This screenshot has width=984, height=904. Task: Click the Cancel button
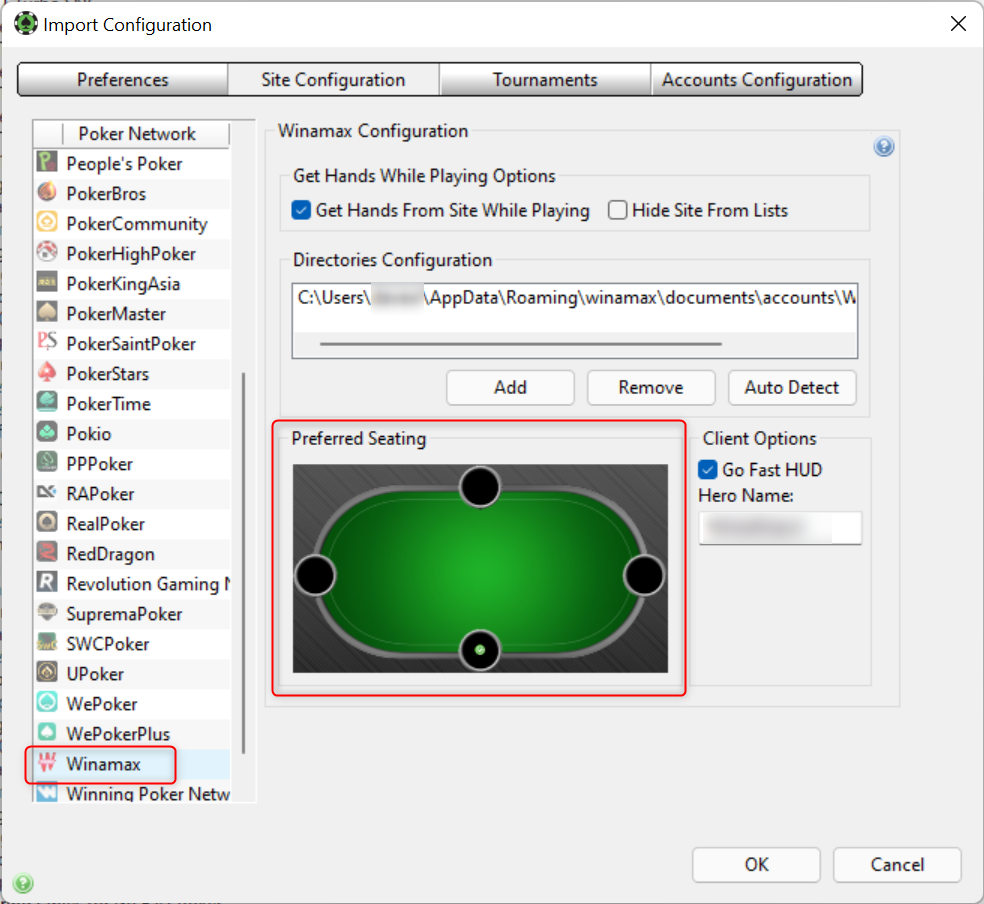897,864
